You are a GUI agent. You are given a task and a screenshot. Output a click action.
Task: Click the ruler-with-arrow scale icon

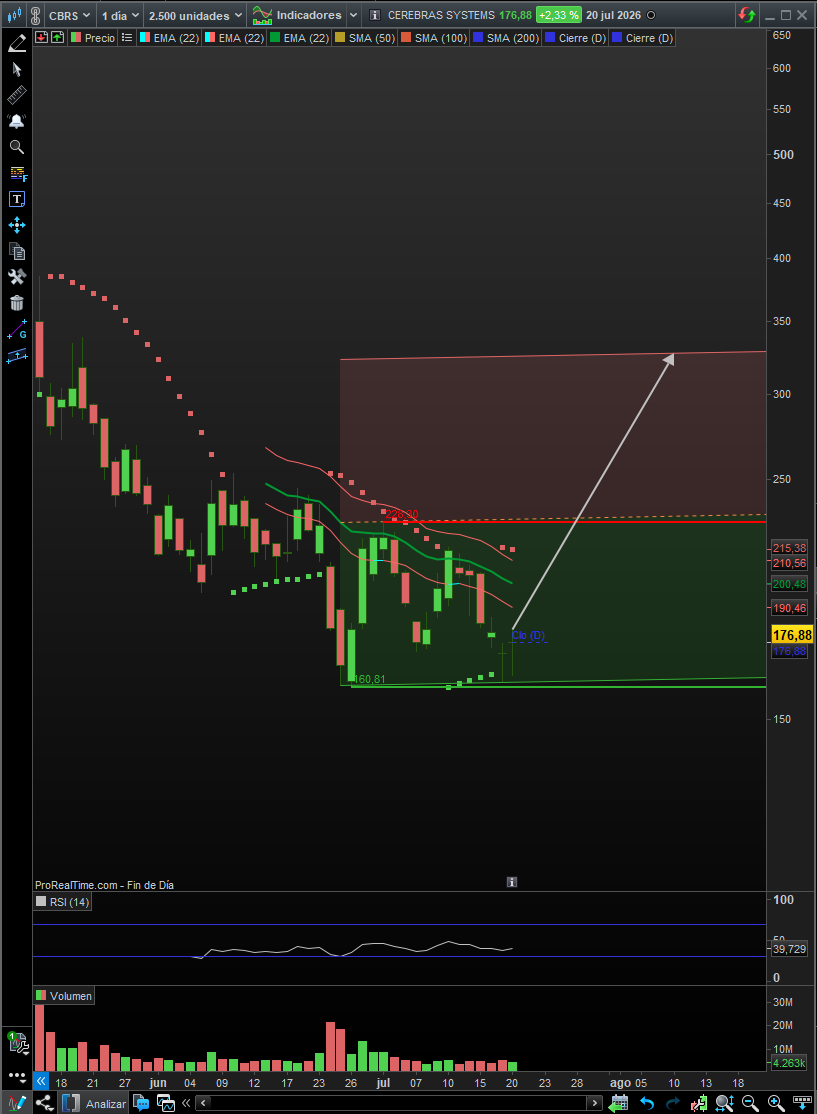tap(802, 1103)
